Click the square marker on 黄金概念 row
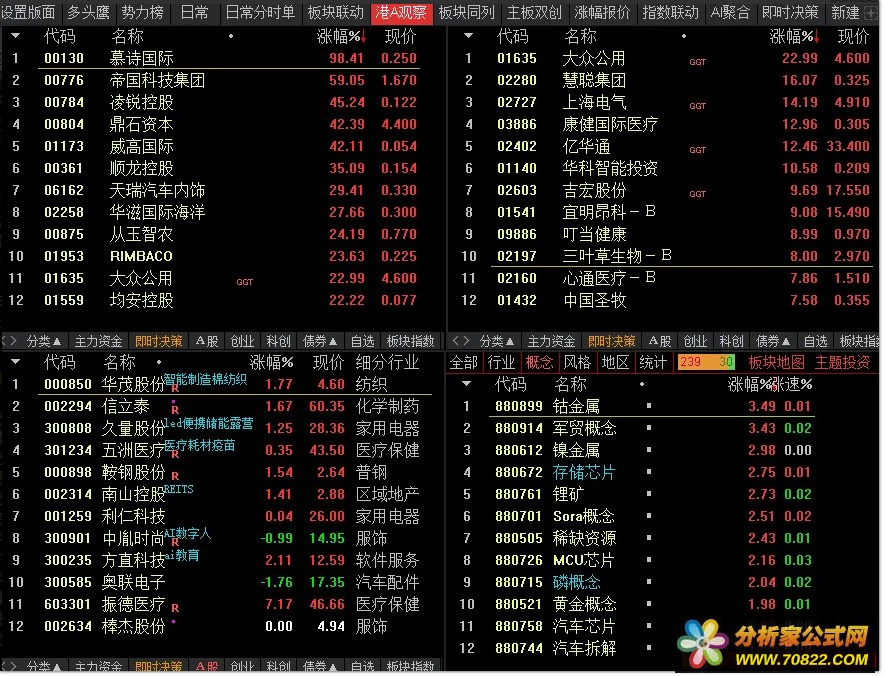Screen dimensions: 885x676 (649, 604)
